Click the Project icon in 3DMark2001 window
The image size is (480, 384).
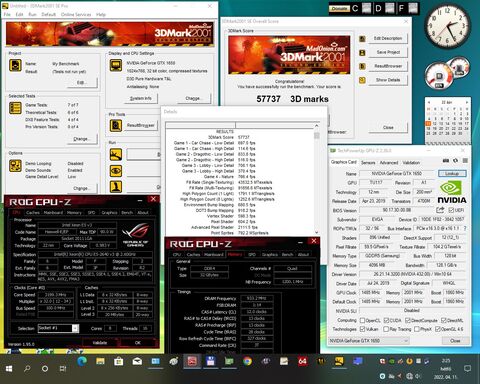coord(15,65)
